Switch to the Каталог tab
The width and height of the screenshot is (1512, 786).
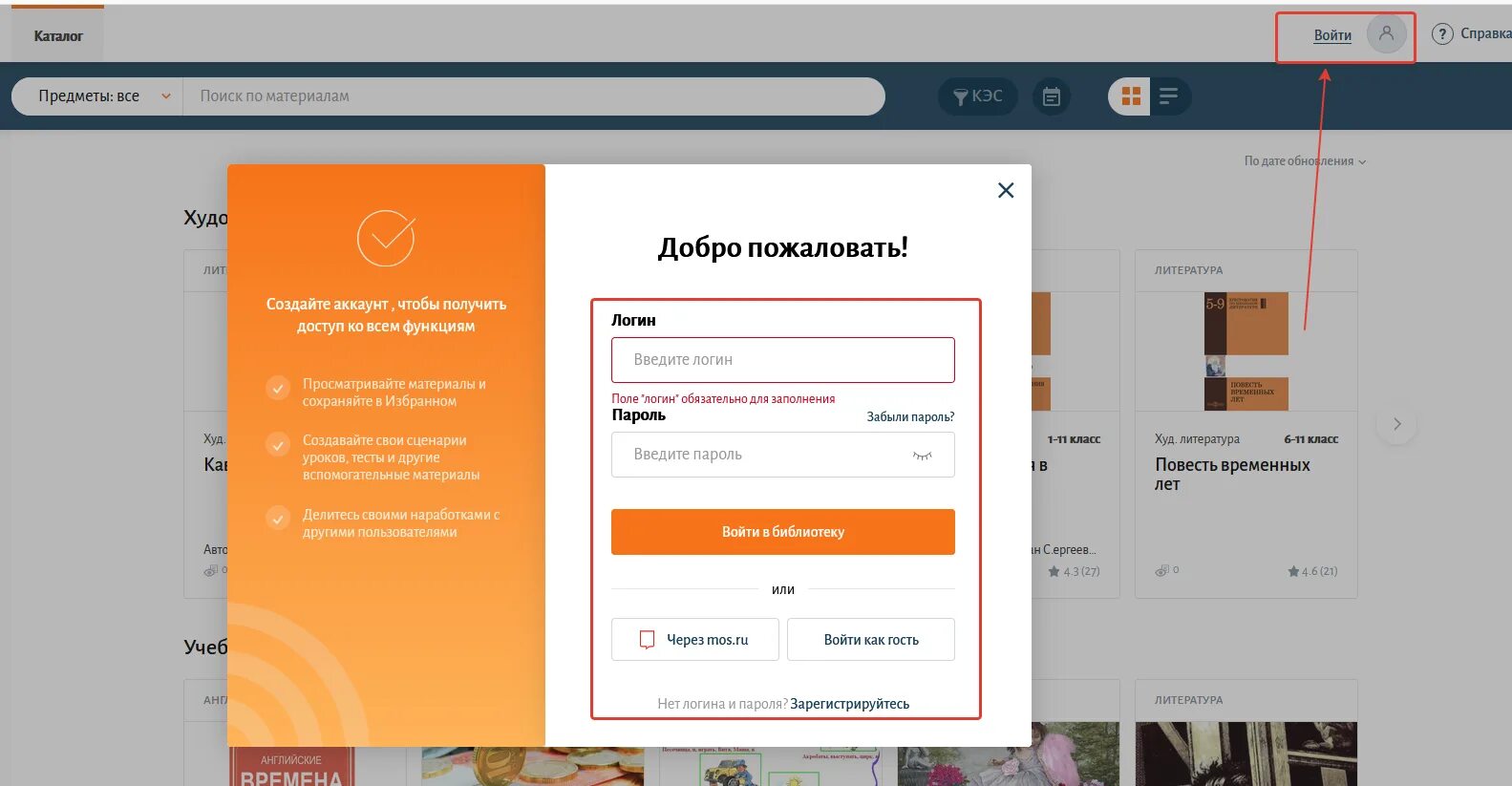pyautogui.click(x=58, y=36)
